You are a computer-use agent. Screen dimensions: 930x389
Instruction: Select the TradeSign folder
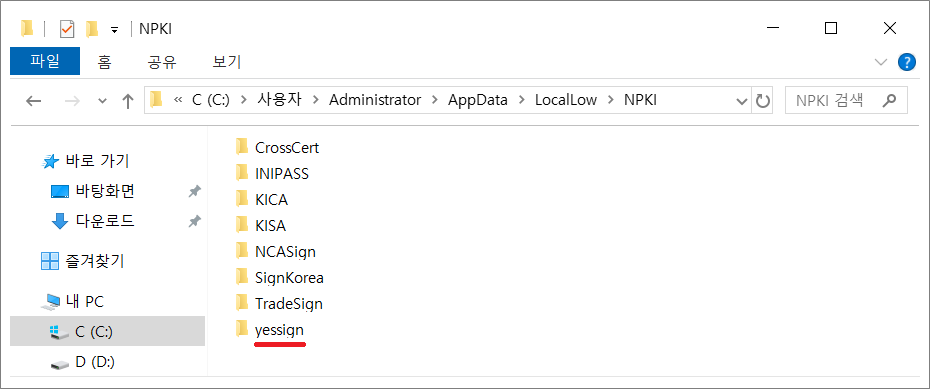point(279,304)
